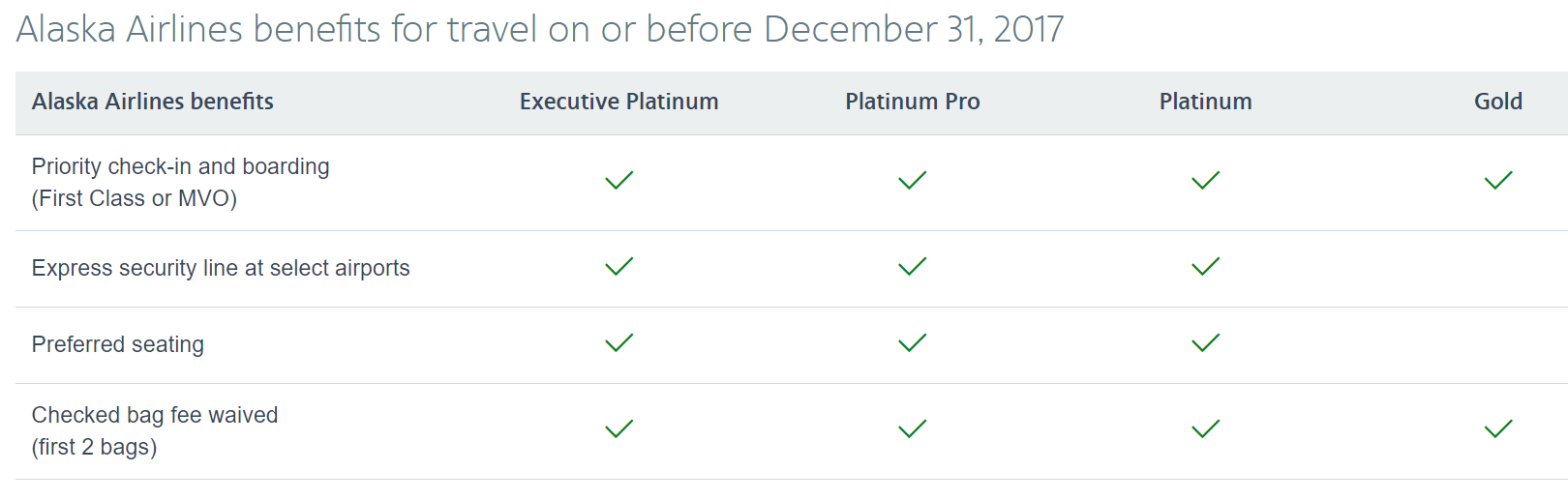1568x501 pixels.
Task: Click Executive Platinum checkmark for Preferred seating
Action: point(618,343)
